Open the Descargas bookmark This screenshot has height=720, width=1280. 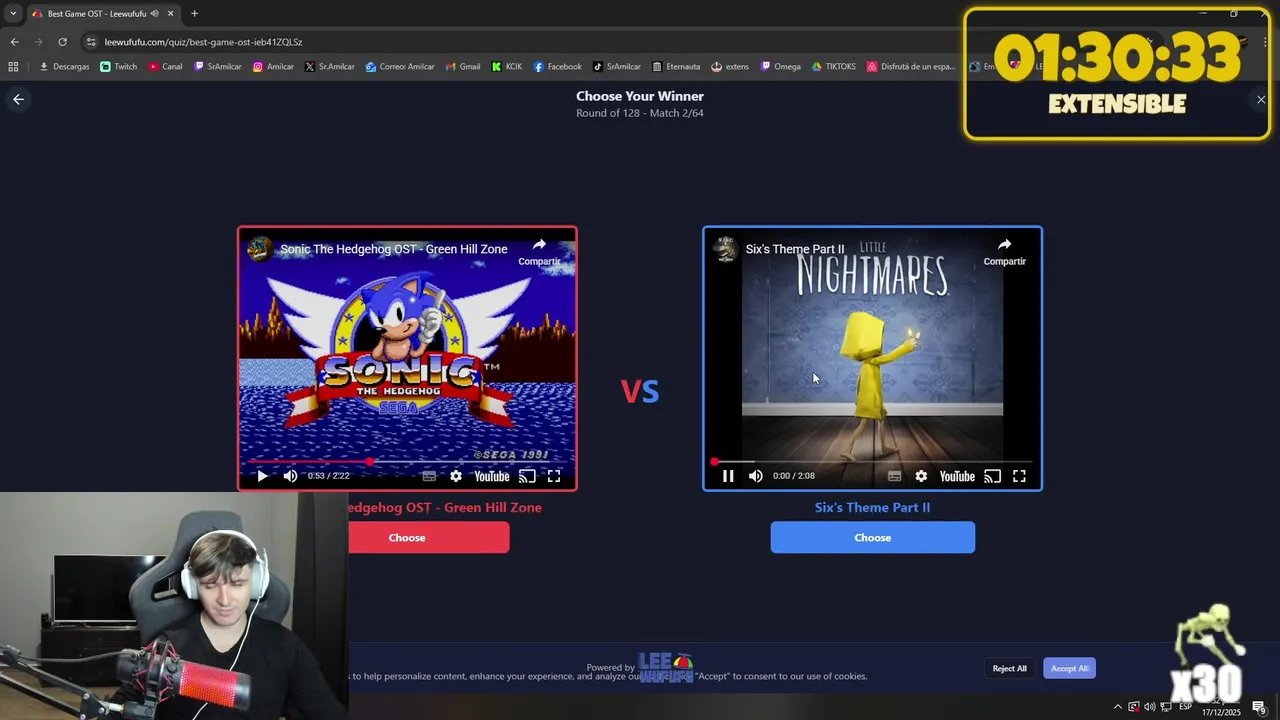pyautogui.click(x=64, y=67)
